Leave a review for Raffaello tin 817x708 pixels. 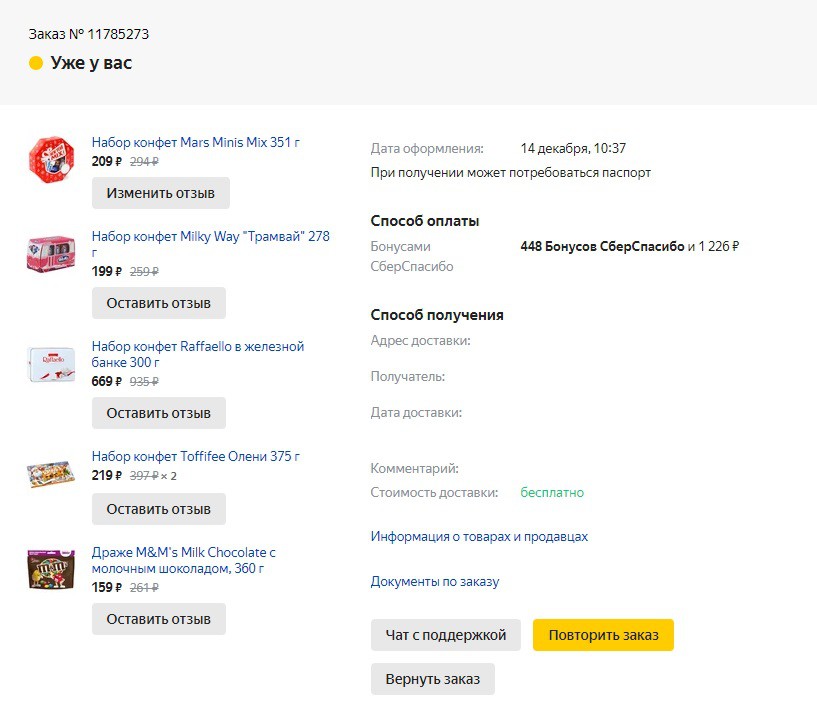point(159,413)
